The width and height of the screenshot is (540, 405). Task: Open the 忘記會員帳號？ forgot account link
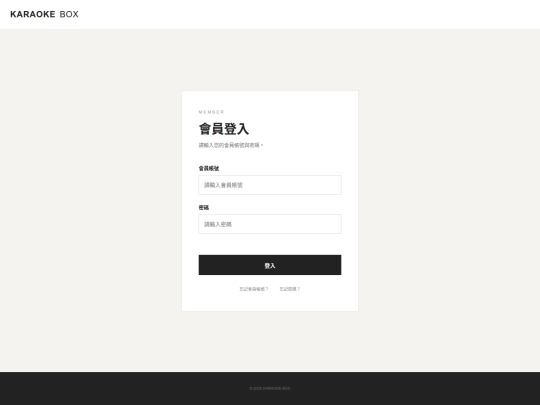[x=254, y=289]
